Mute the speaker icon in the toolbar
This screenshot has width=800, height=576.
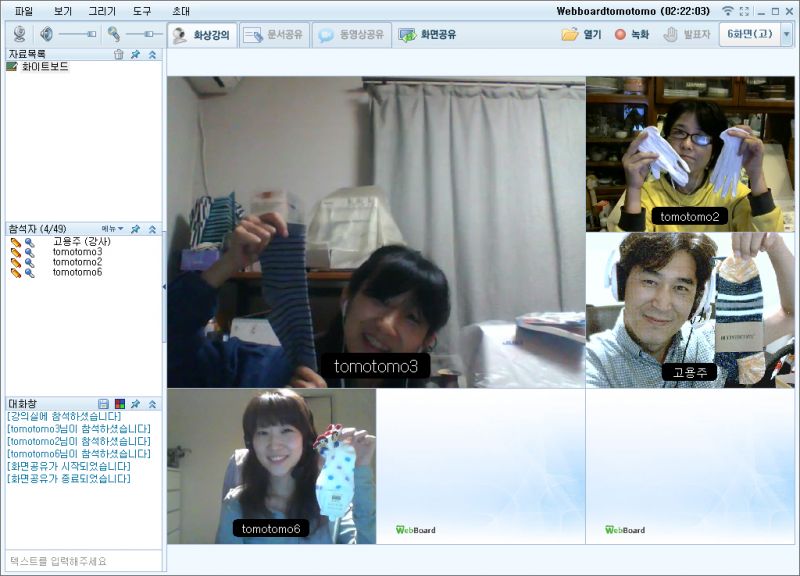point(46,34)
